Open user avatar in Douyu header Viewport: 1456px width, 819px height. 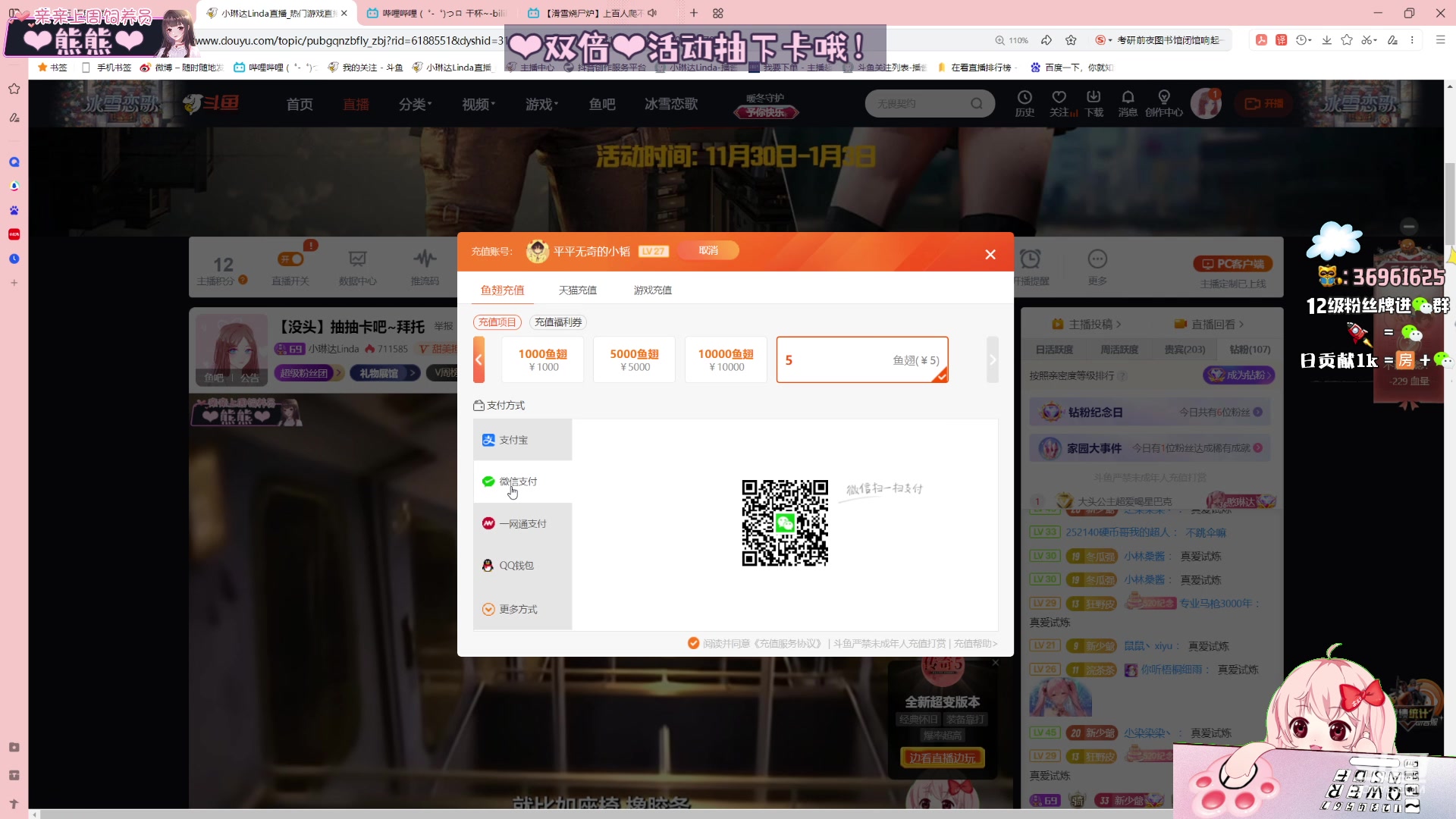(x=1205, y=103)
